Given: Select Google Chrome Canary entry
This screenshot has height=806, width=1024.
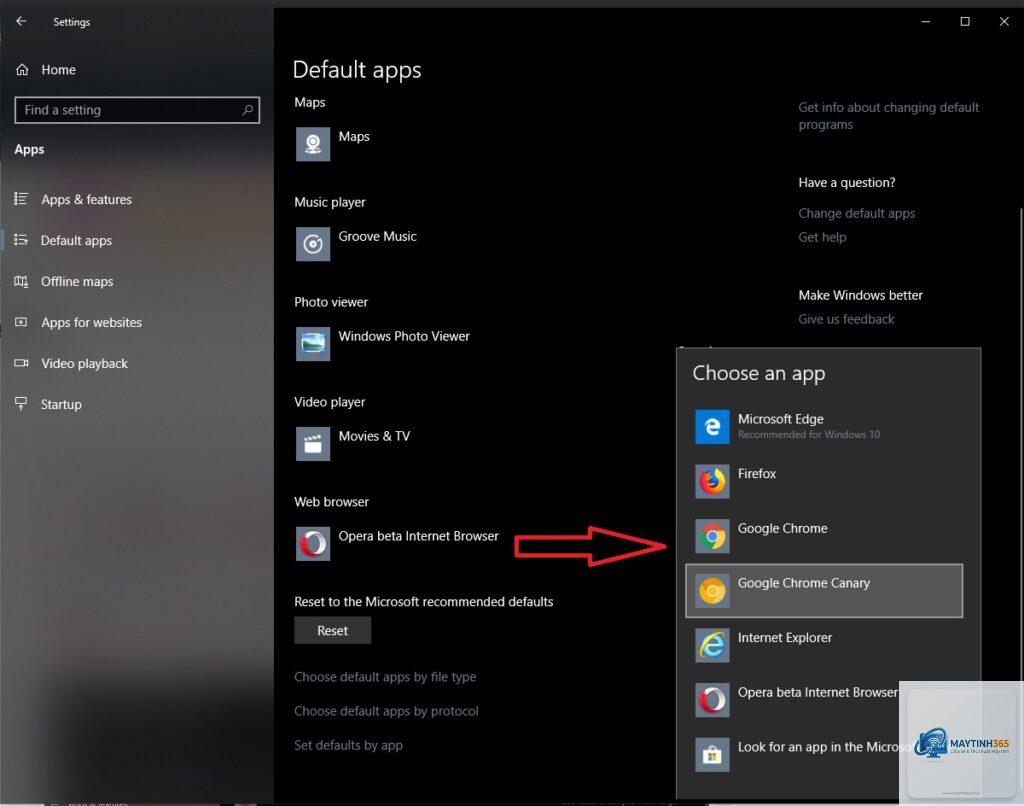Looking at the screenshot, I should point(824,590).
